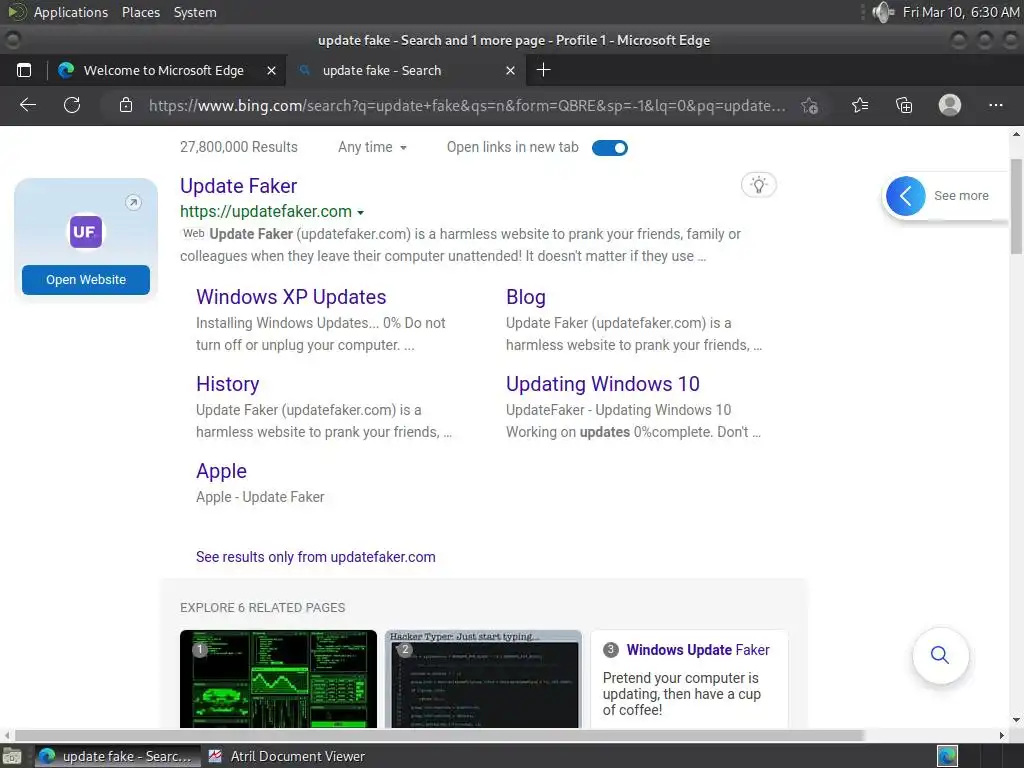Open the System menu
The image size is (1024, 768).
[195, 12]
